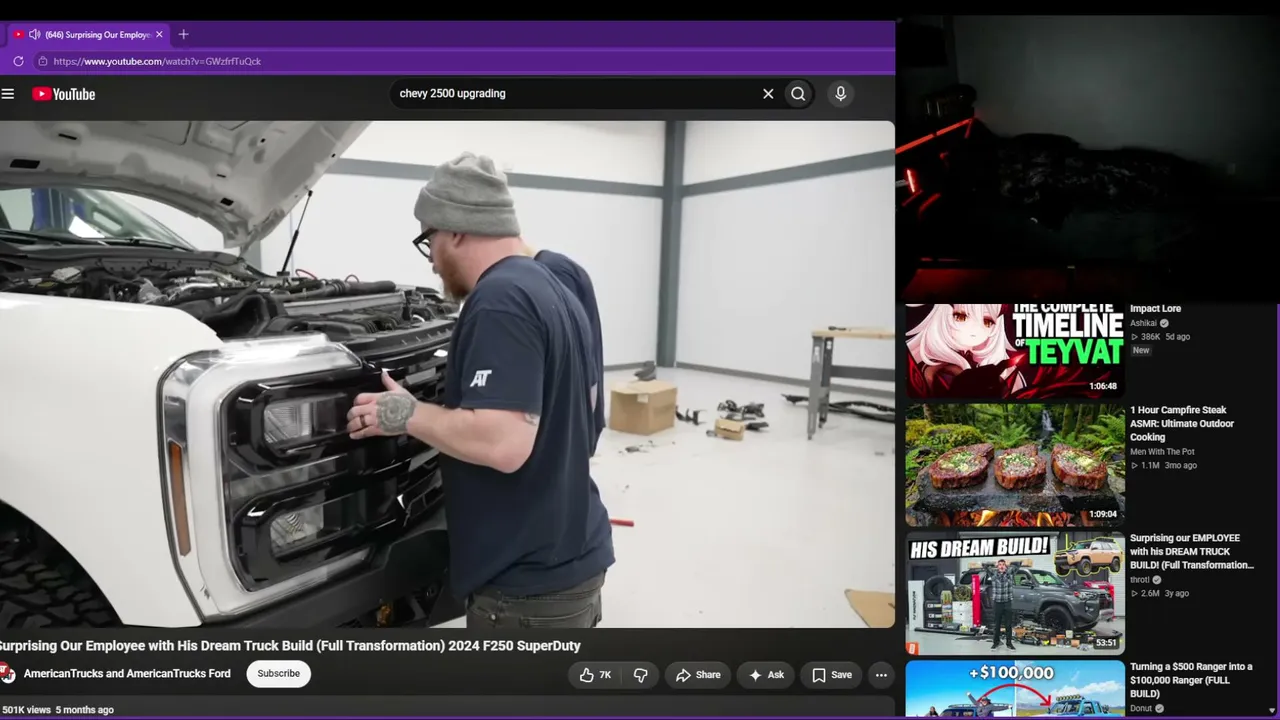Click the video title text
The height and width of the screenshot is (720, 1280).
coord(290,646)
